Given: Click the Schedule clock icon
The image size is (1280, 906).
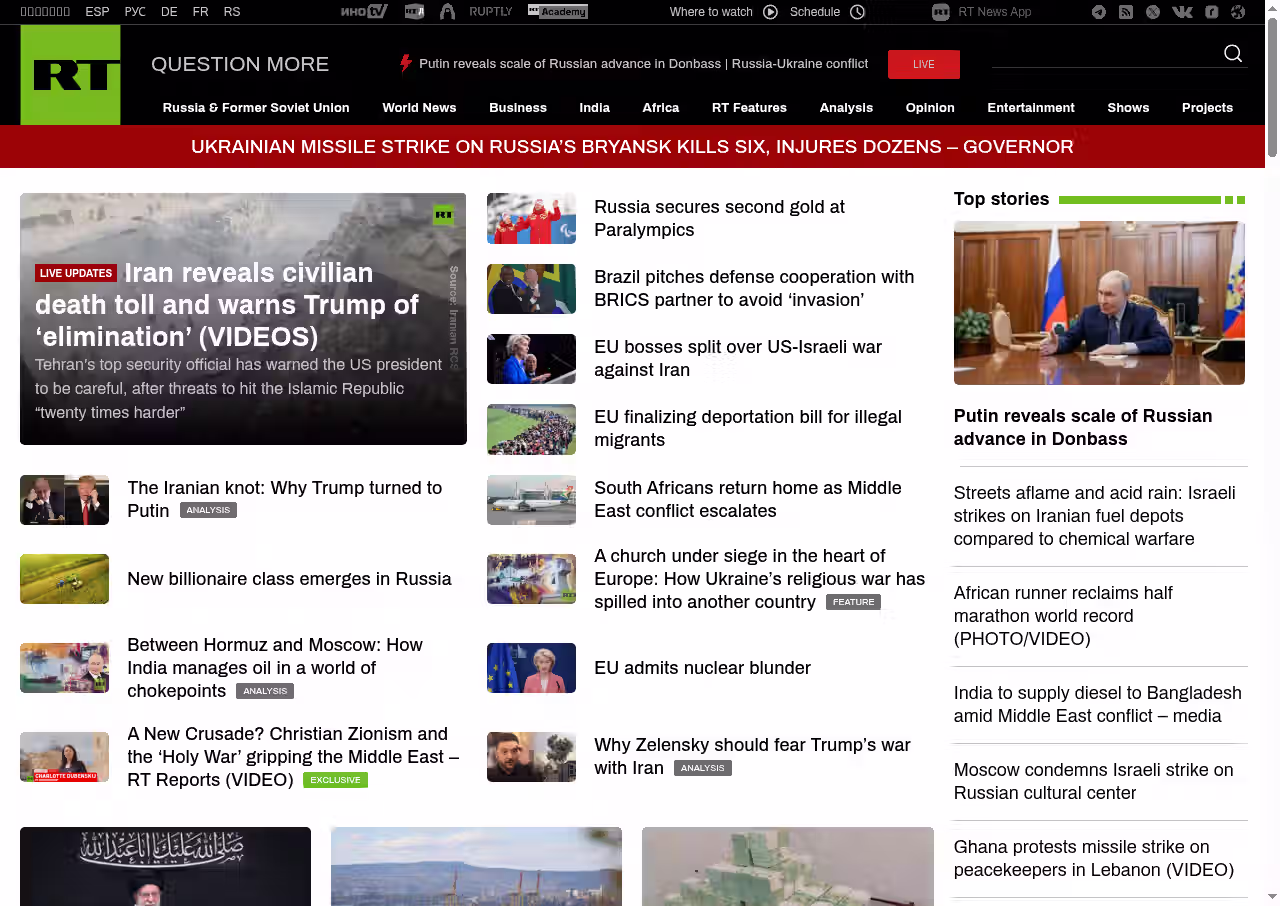Looking at the screenshot, I should click(x=857, y=12).
